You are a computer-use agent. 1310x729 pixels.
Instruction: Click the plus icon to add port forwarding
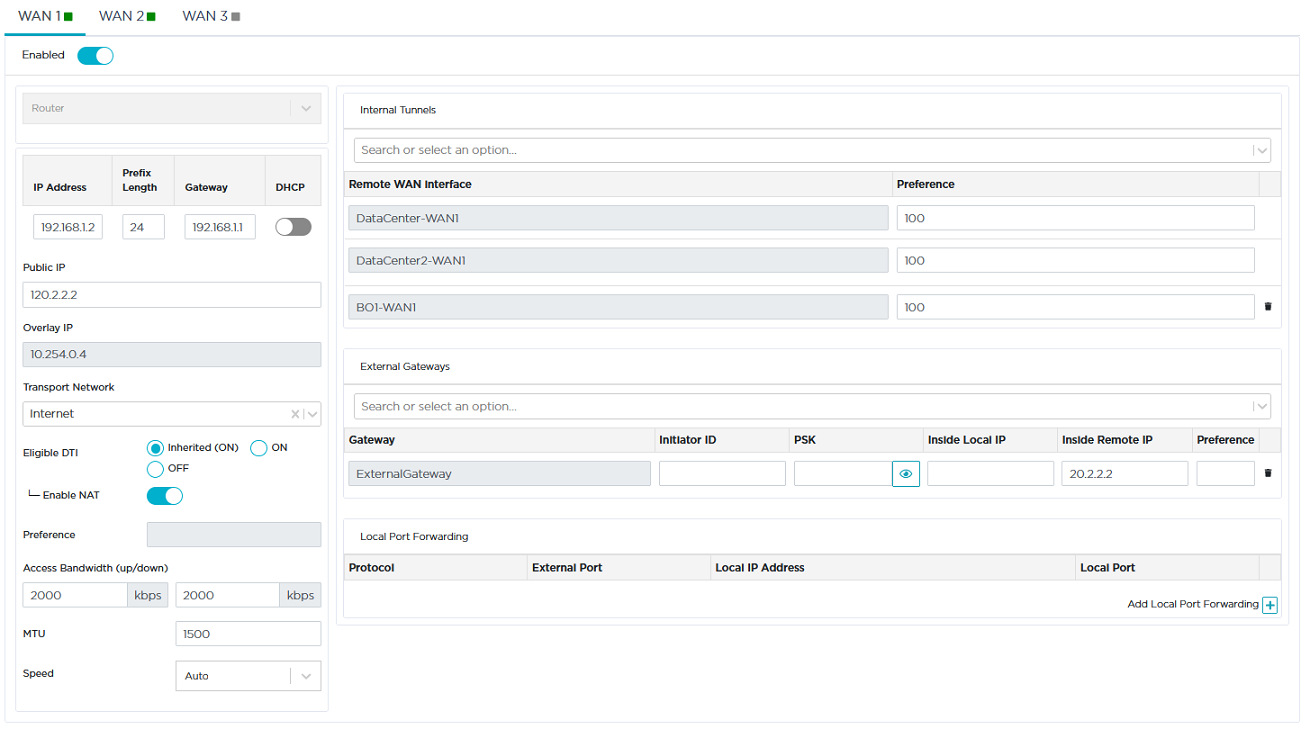point(1269,605)
